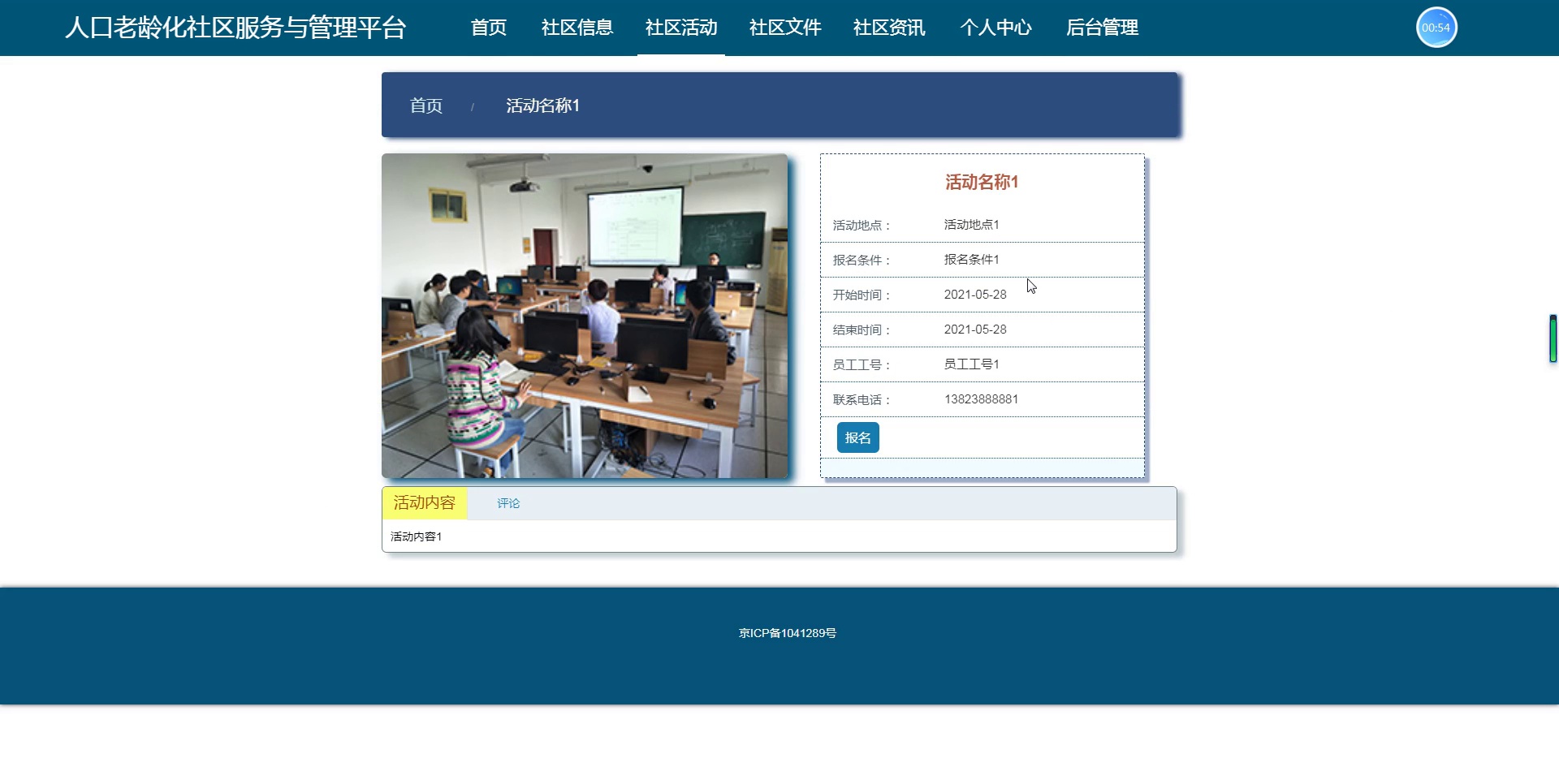The image size is (1559, 784).
Task: Click the 员工工号1 value
Action: click(x=971, y=364)
